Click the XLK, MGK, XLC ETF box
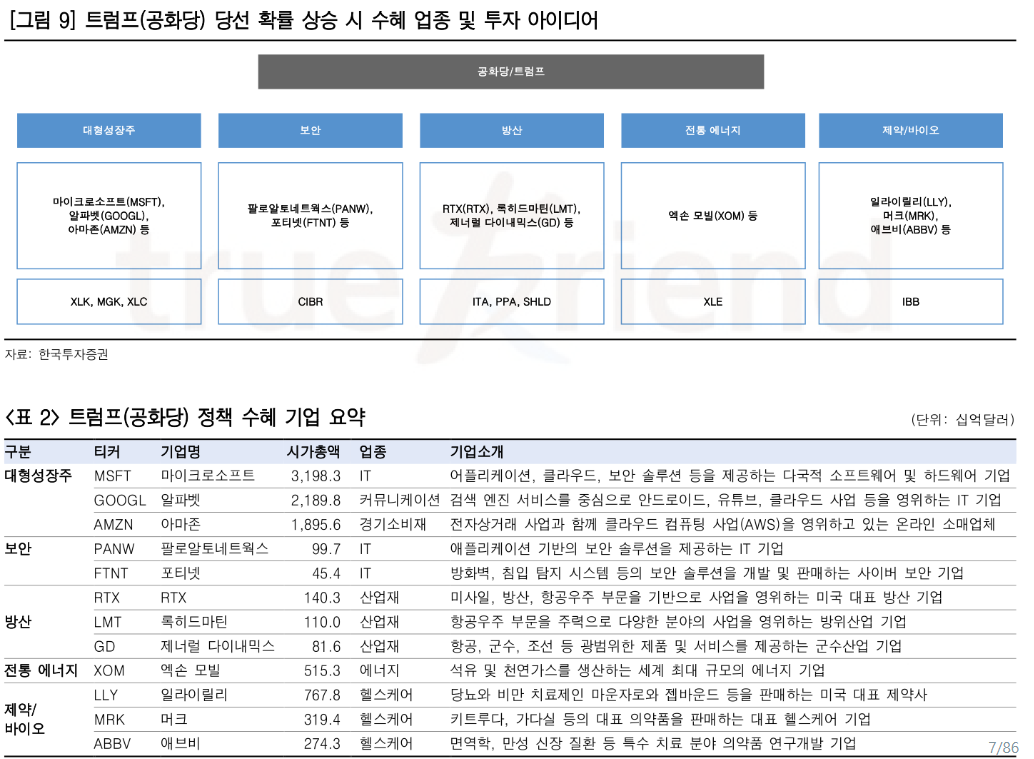1034x759 pixels. click(x=109, y=301)
